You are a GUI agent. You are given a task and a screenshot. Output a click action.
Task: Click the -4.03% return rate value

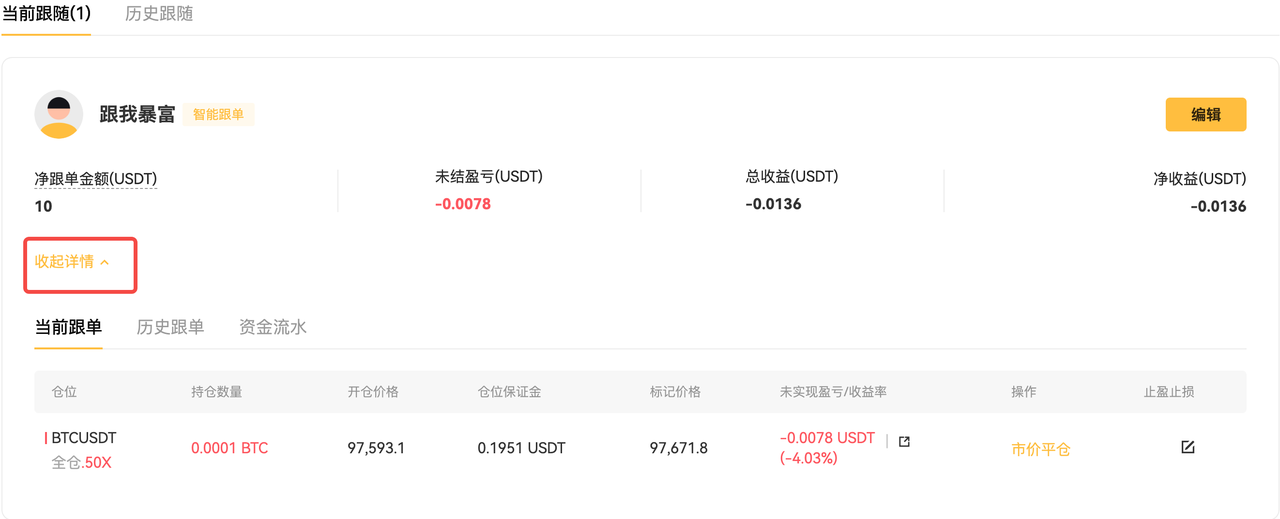click(808, 458)
